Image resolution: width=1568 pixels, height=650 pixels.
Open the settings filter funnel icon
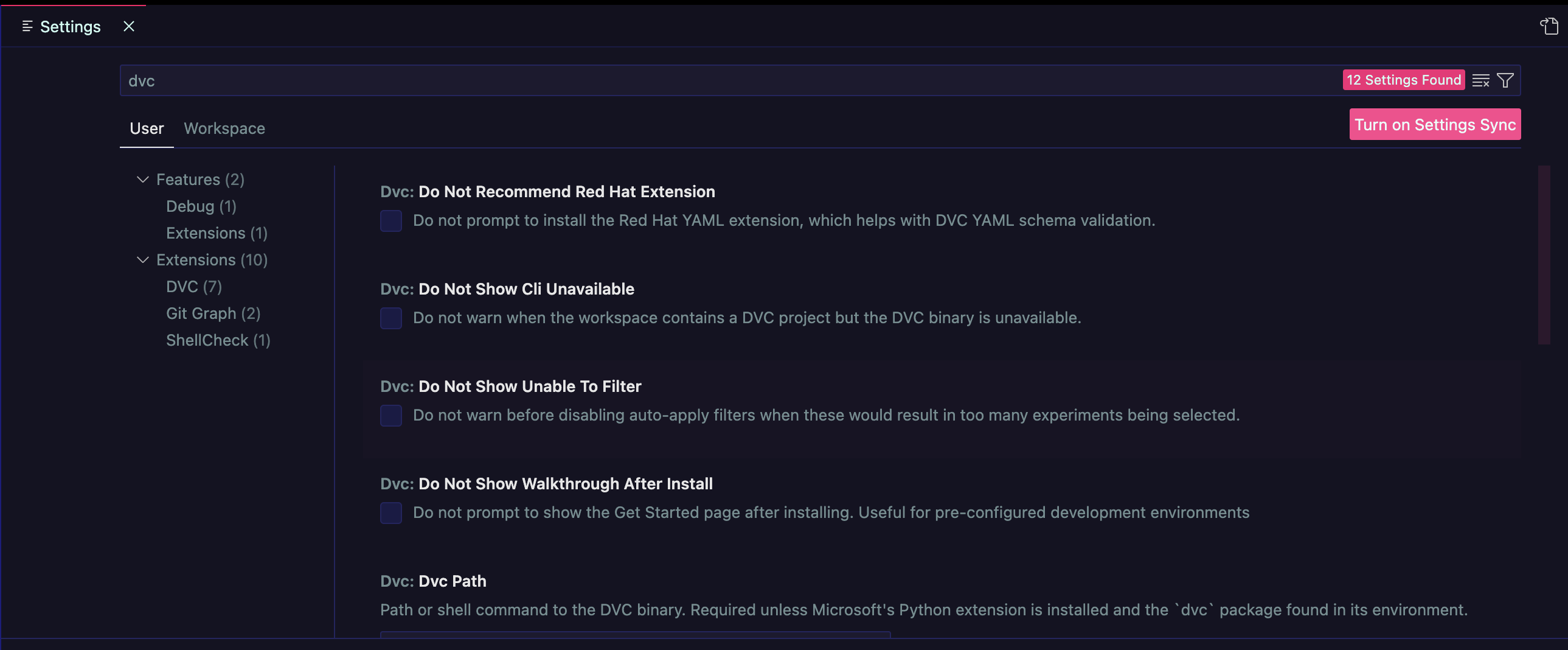1505,80
